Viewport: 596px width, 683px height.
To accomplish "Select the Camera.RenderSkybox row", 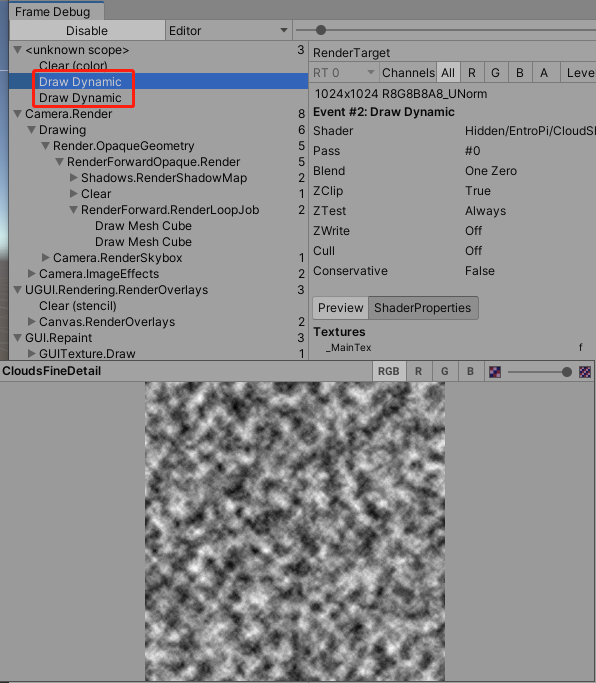I will [x=159, y=258].
